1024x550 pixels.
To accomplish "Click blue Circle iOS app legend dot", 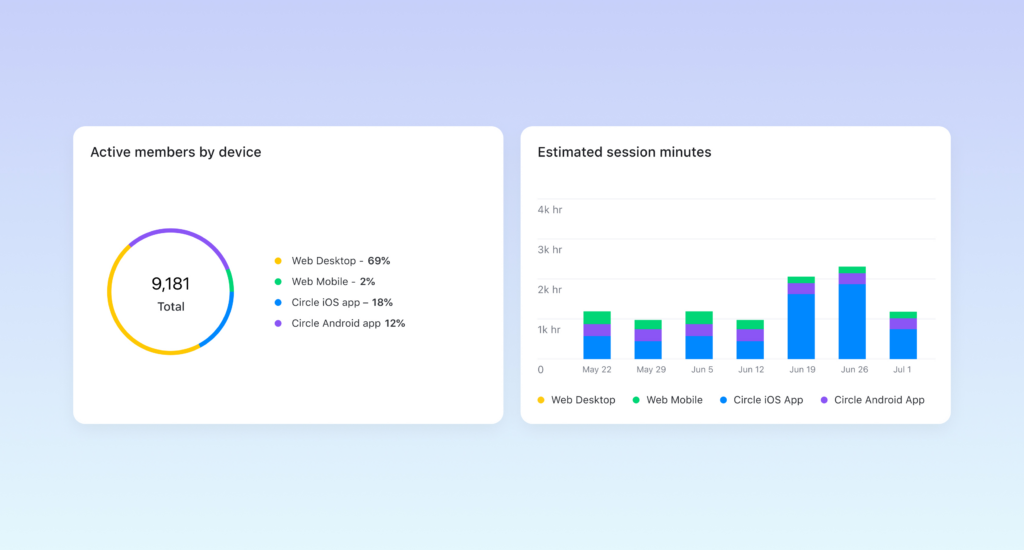I will 278,302.
